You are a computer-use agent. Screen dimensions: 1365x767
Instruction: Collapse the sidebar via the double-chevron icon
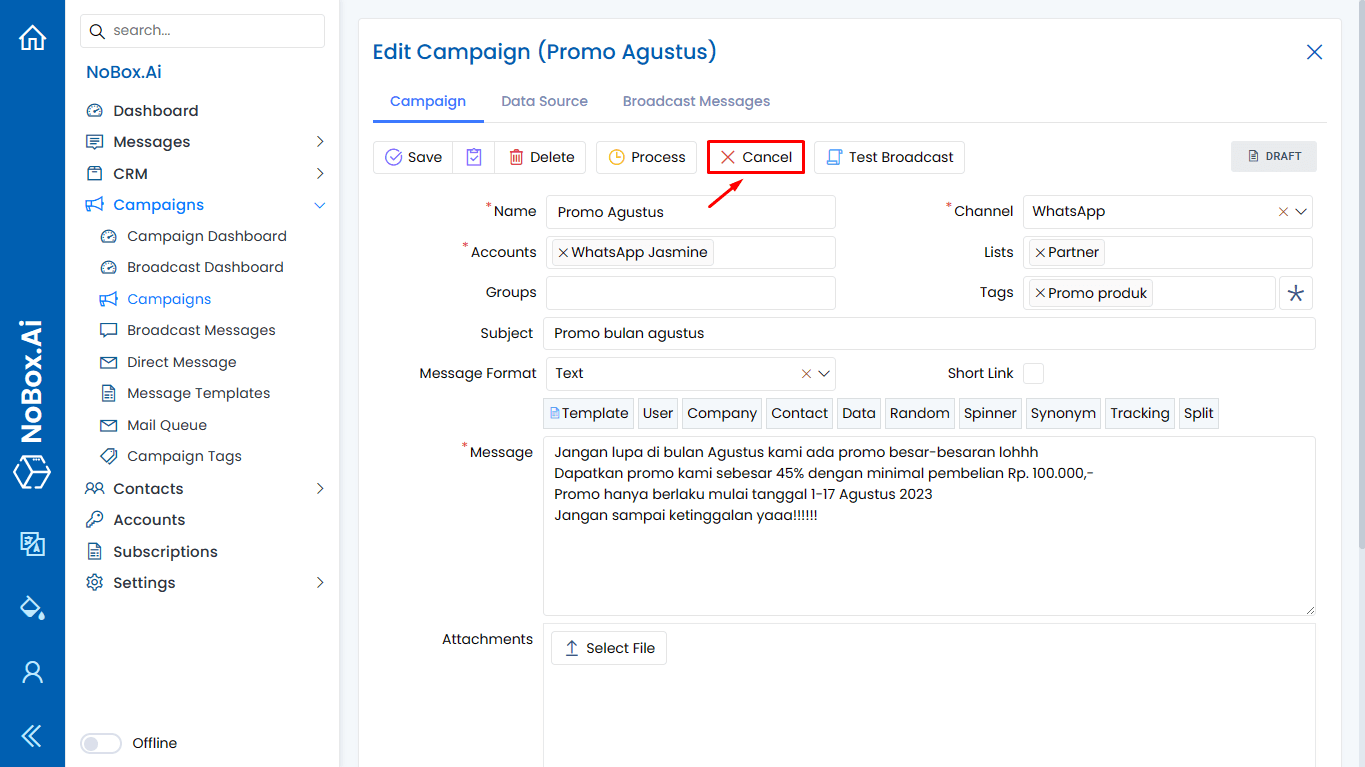(33, 735)
